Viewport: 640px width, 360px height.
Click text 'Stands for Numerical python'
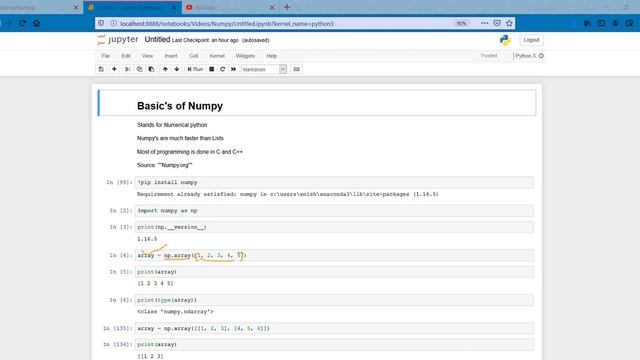click(172, 125)
